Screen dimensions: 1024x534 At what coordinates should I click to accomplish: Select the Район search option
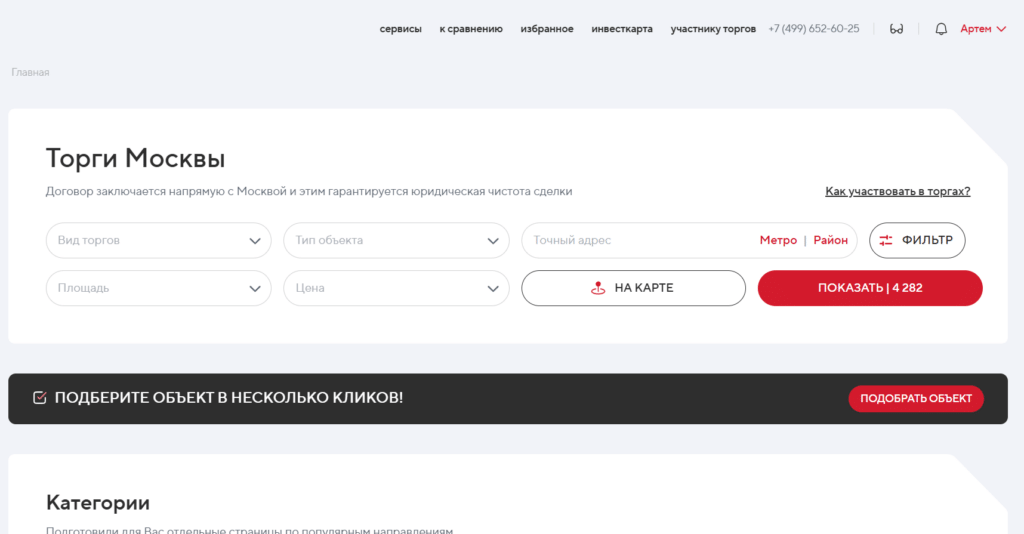831,240
